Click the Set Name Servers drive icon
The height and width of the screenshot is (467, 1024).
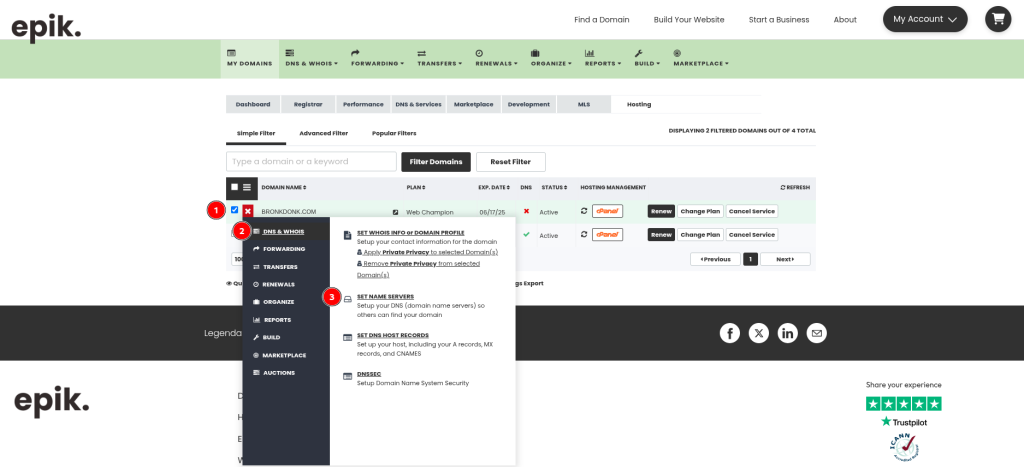348,298
